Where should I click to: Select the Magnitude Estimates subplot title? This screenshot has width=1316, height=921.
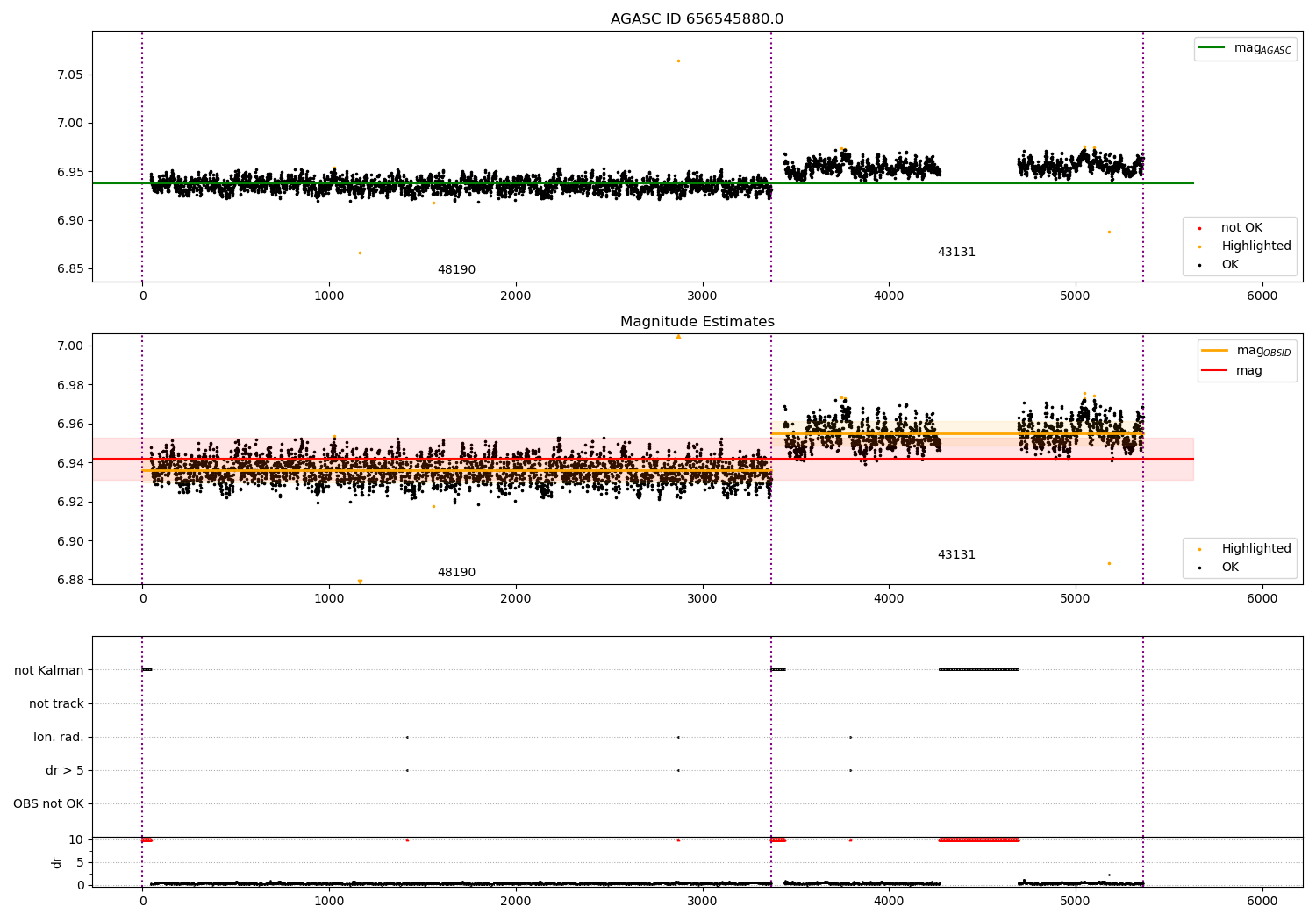pyautogui.click(x=697, y=322)
